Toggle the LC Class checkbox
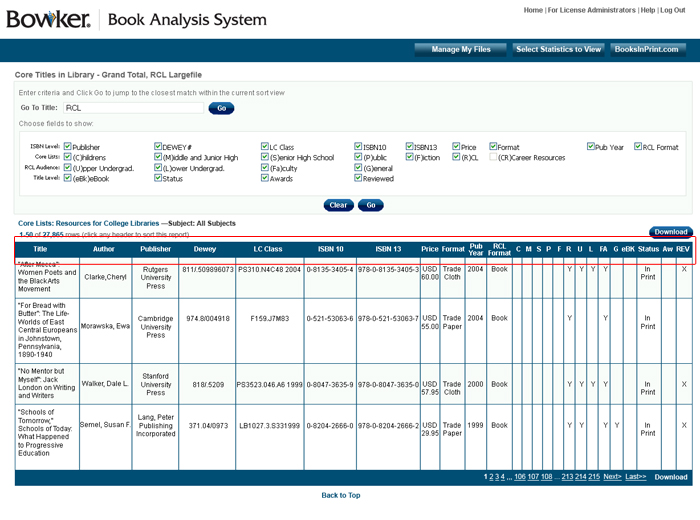Viewport: 700px width, 520px height. tap(265, 146)
